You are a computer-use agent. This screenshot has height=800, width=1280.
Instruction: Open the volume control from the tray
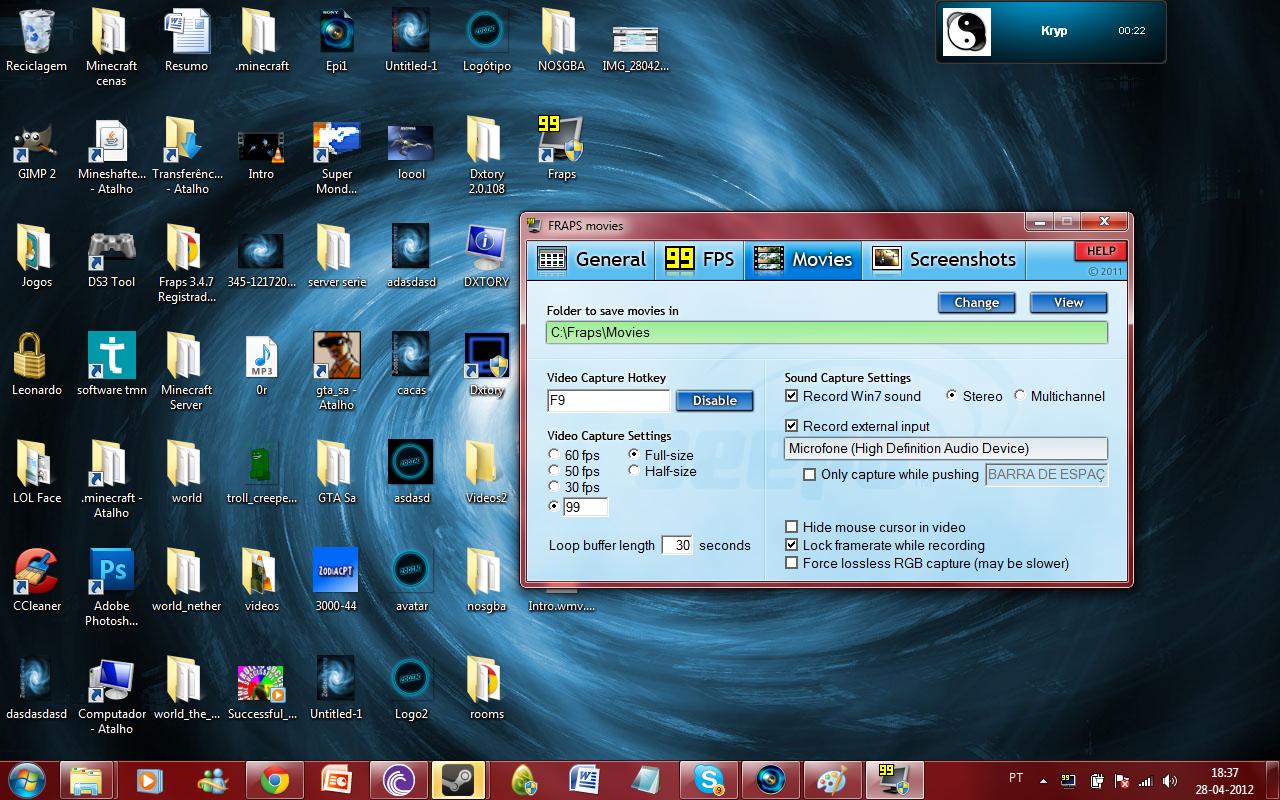click(x=1170, y=779)
